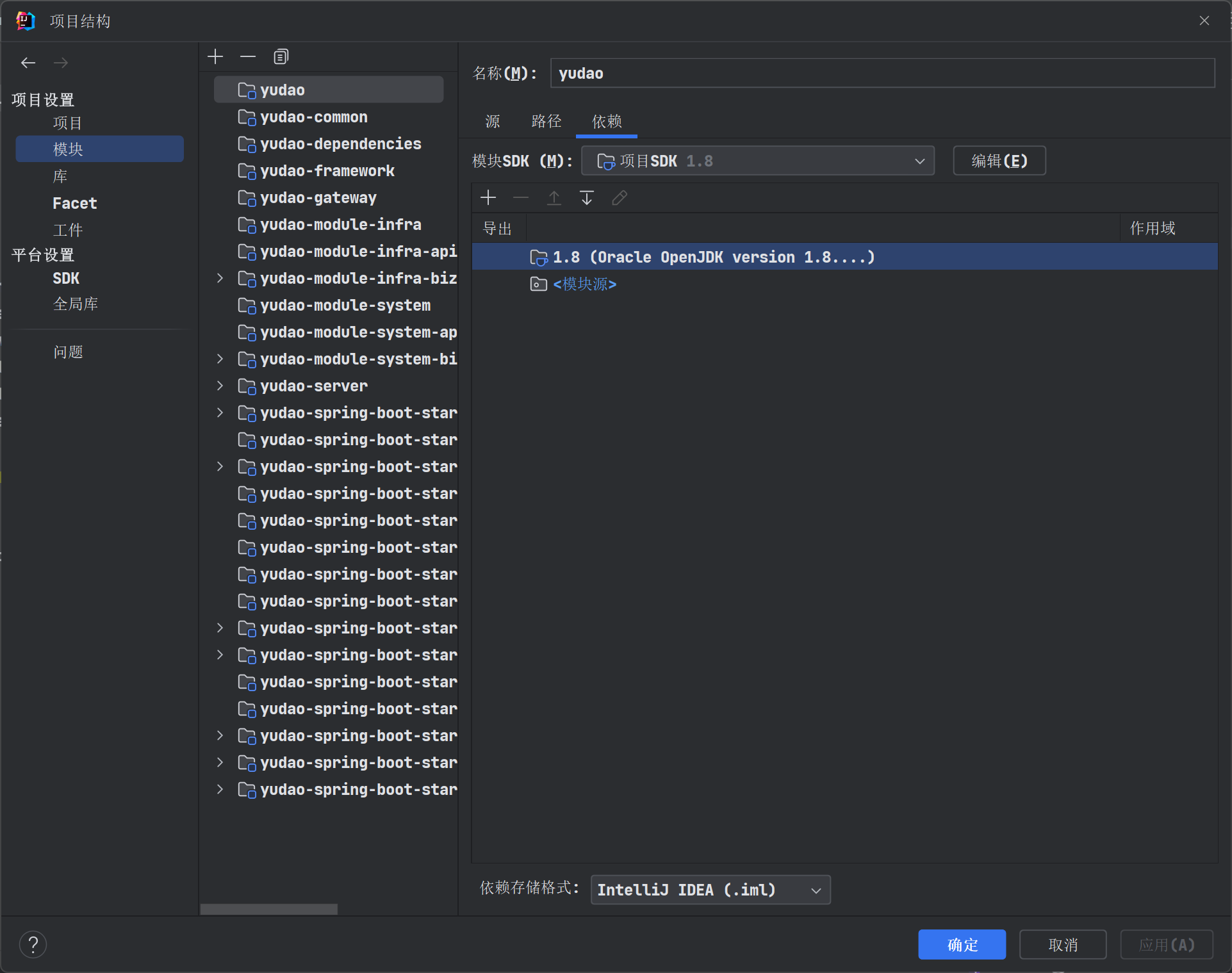Expand yudao-module-infra-biz tree node
This screenshot has height=973, width=1232.
tap(220, 278)
